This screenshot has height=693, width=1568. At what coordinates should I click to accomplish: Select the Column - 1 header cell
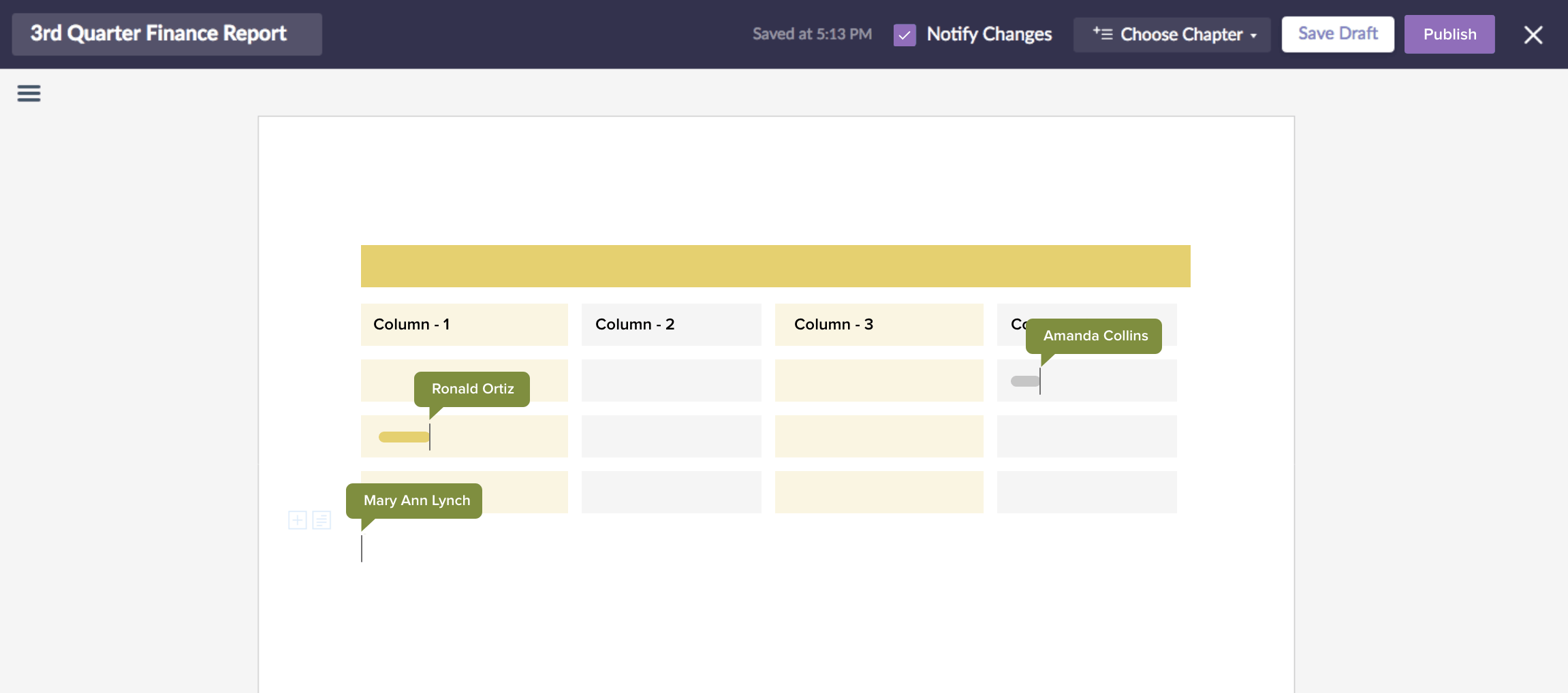point(464,324)
